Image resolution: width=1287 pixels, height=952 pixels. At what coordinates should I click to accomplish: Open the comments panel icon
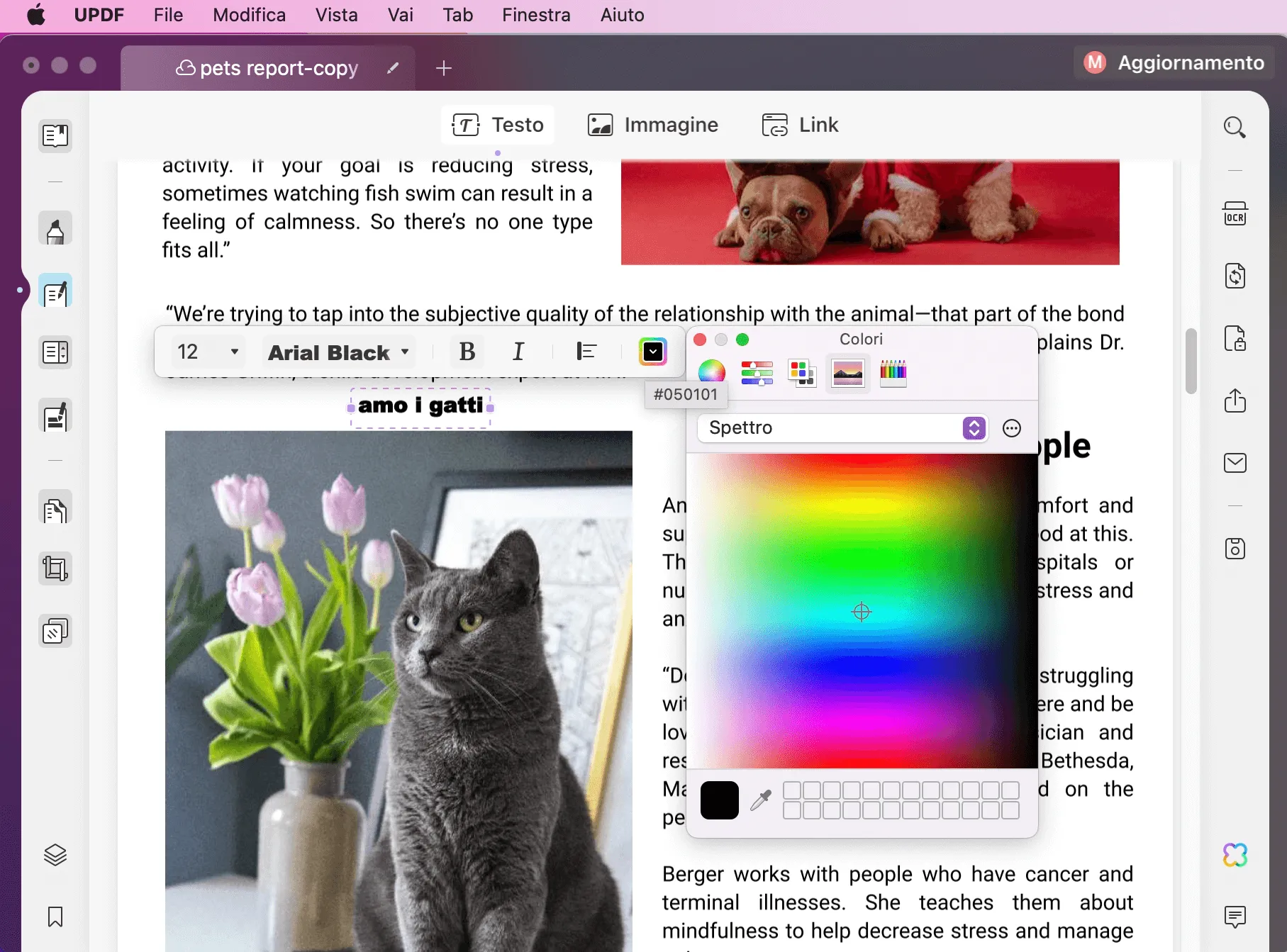[1235, 917]
